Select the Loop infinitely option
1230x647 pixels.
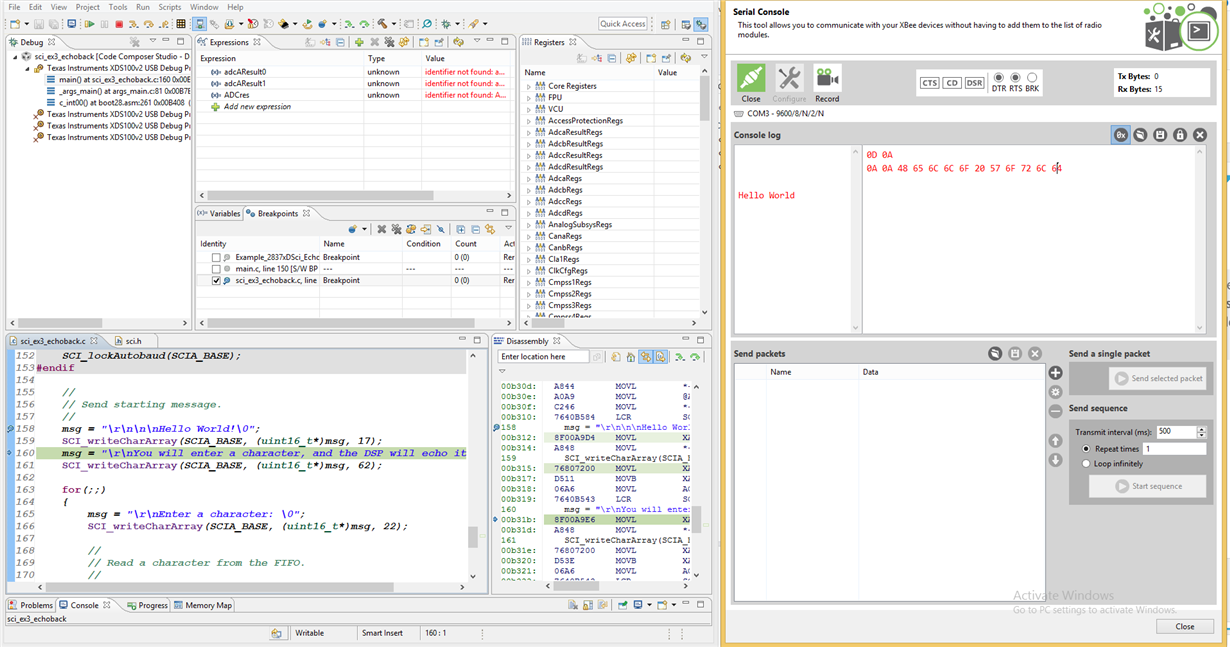coord(1086,463)
